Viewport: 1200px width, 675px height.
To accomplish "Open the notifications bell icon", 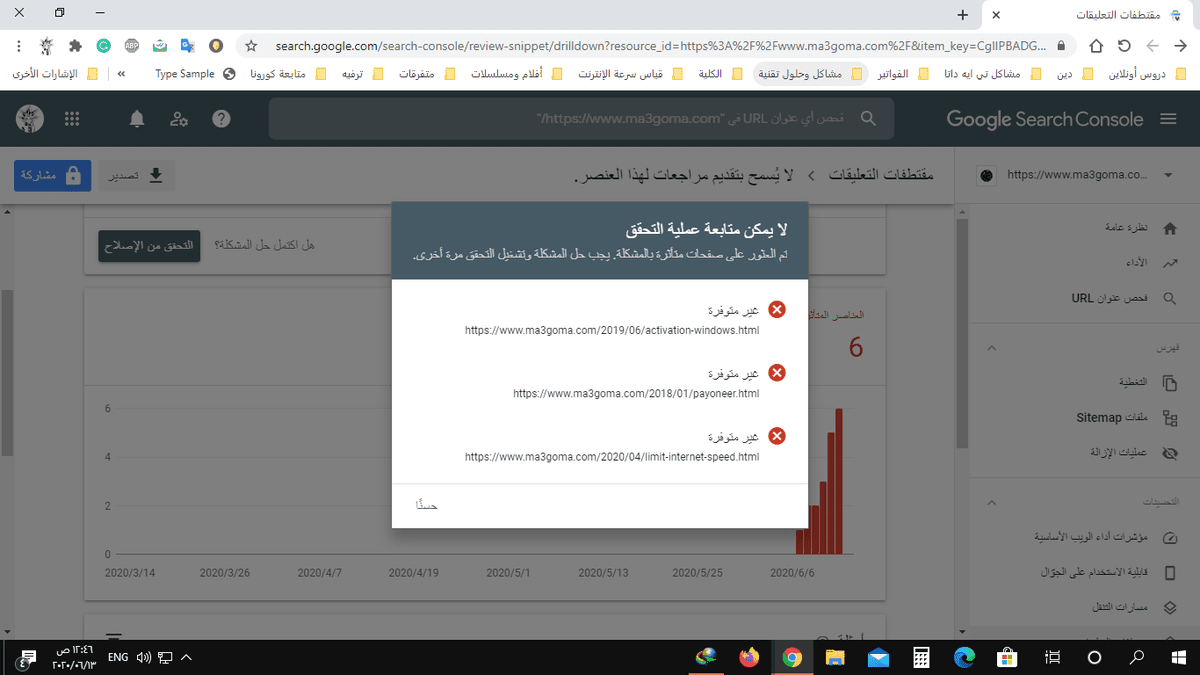I will (x=137, y=119).
